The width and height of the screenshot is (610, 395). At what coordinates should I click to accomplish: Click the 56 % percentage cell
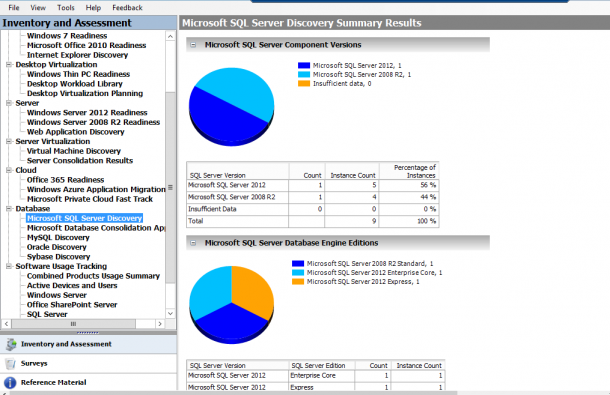pyautogui.click(x=409, y=185)
